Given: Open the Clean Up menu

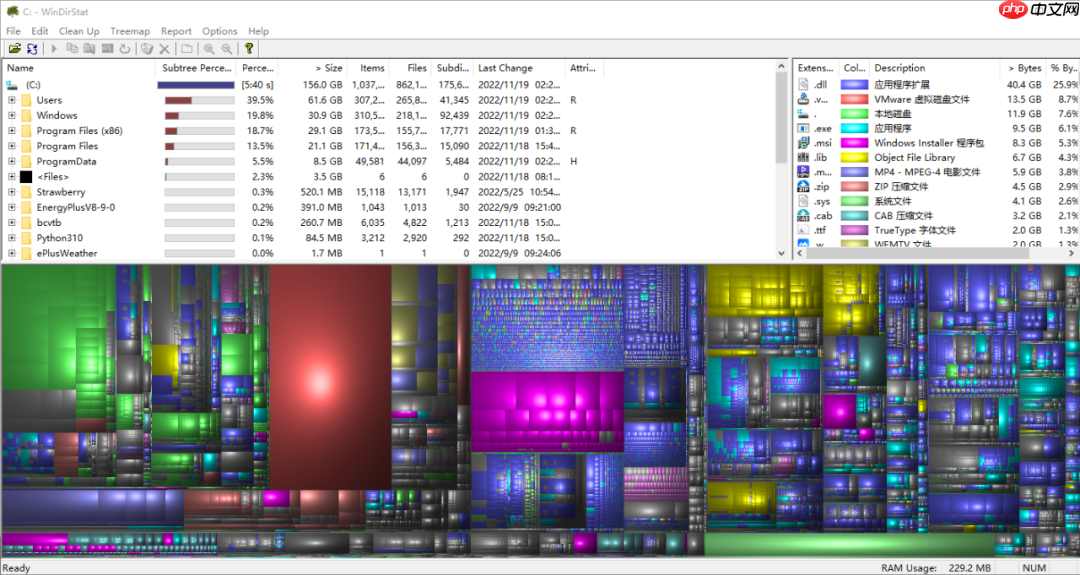Looking at the screenshot, I should point(78,31).
